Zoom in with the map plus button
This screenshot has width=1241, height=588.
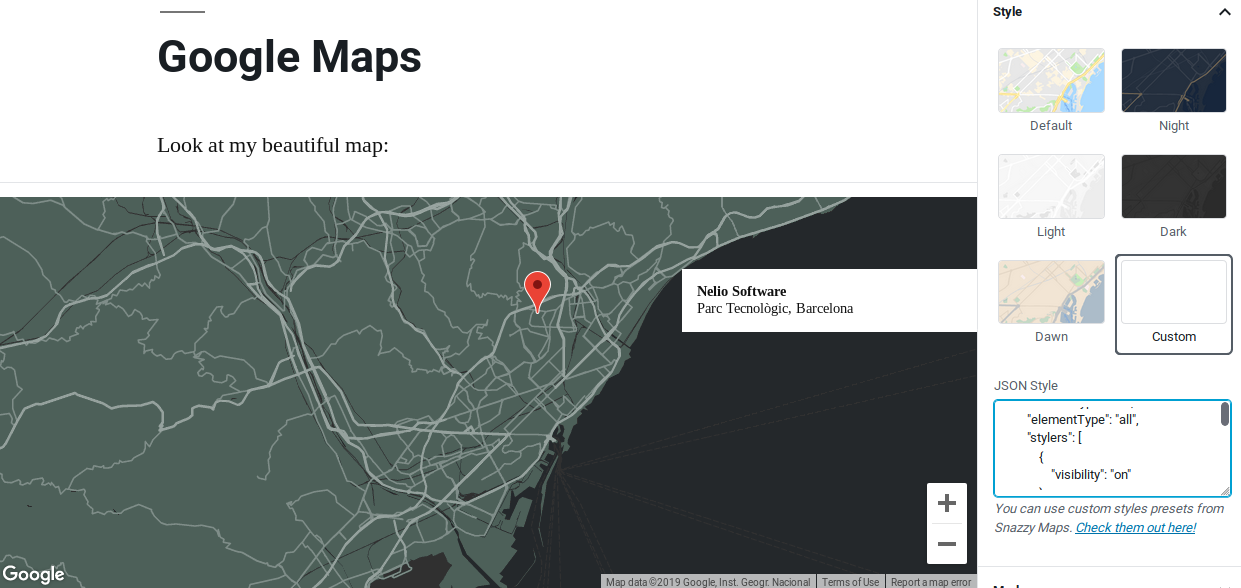[946, 503]
